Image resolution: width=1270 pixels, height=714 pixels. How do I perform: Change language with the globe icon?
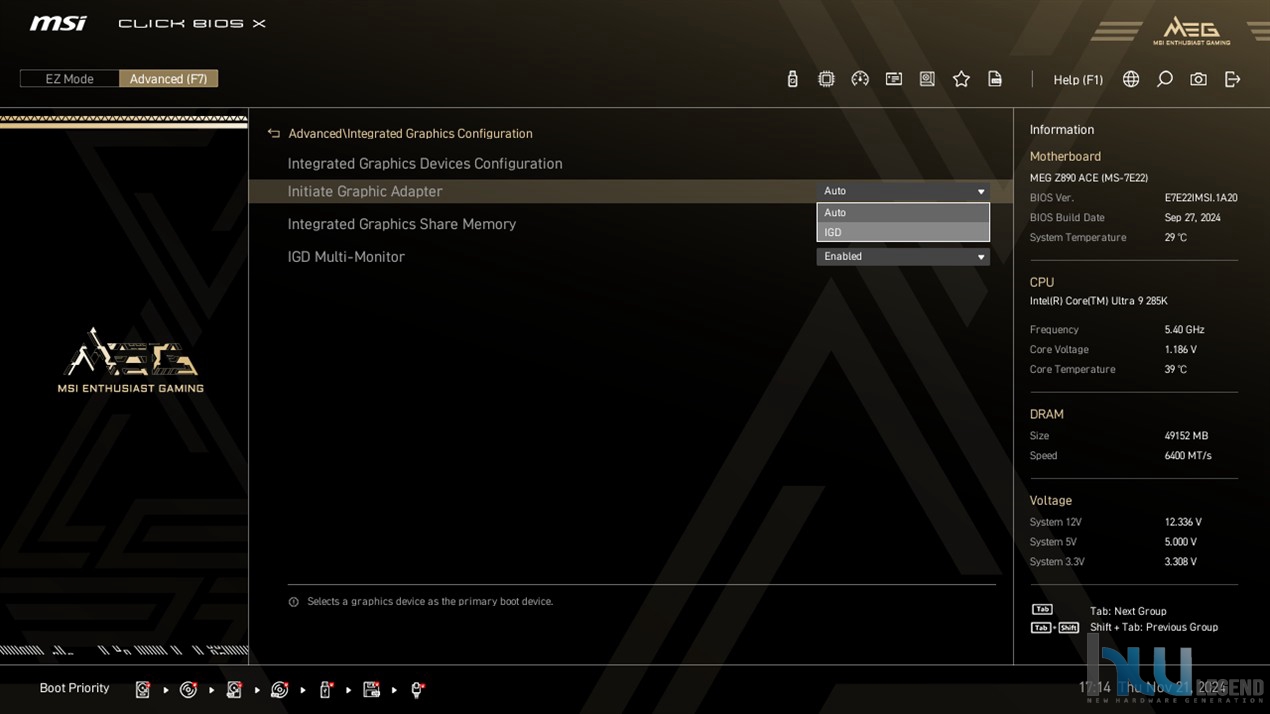tap(1131, 79)
